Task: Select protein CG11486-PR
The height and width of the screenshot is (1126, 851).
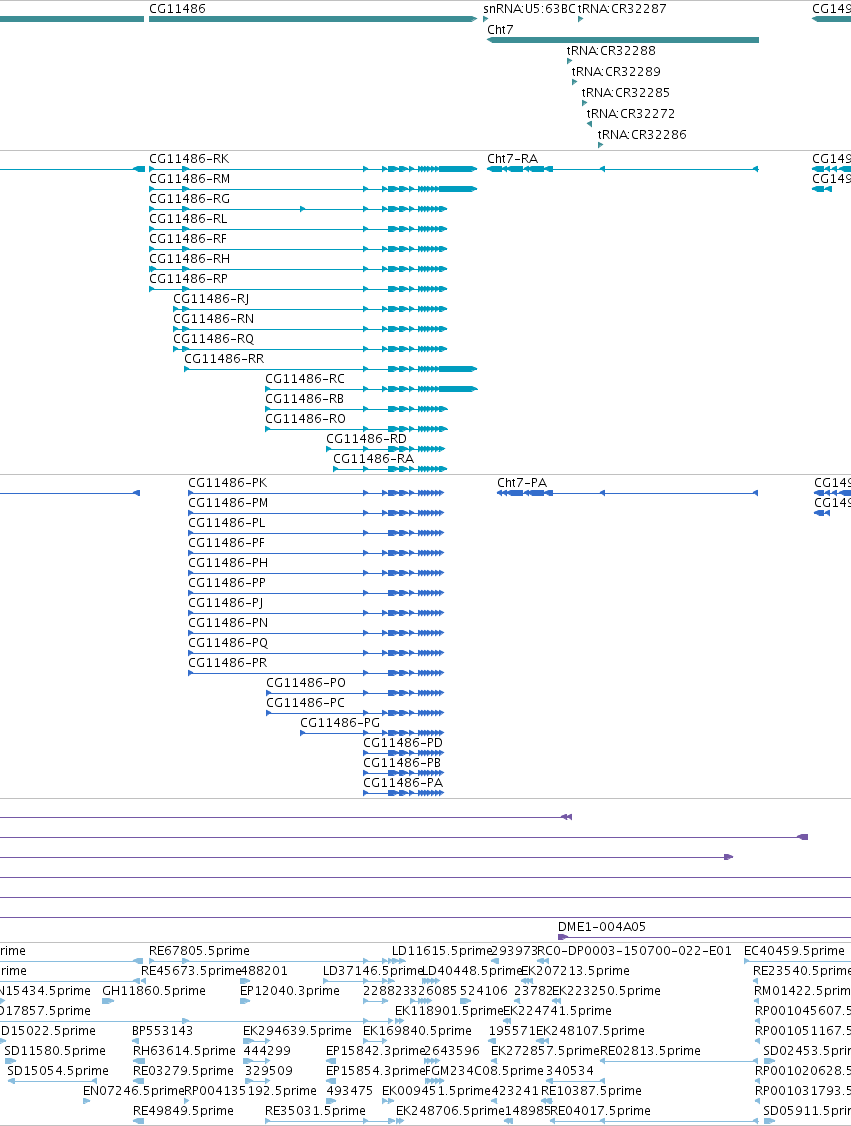Action: click(228, 663)
